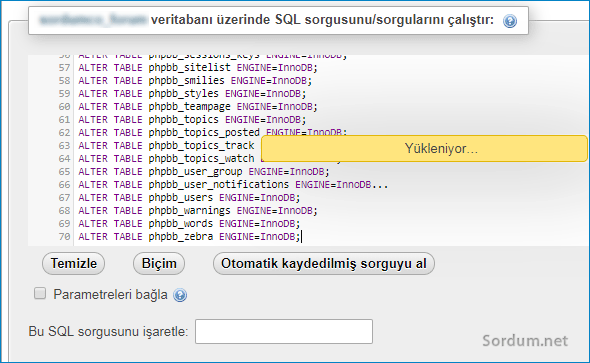Click line number 57 in the gutter
Image resolution: width=590 pixels, height=363 pixels.
[64, 68]
